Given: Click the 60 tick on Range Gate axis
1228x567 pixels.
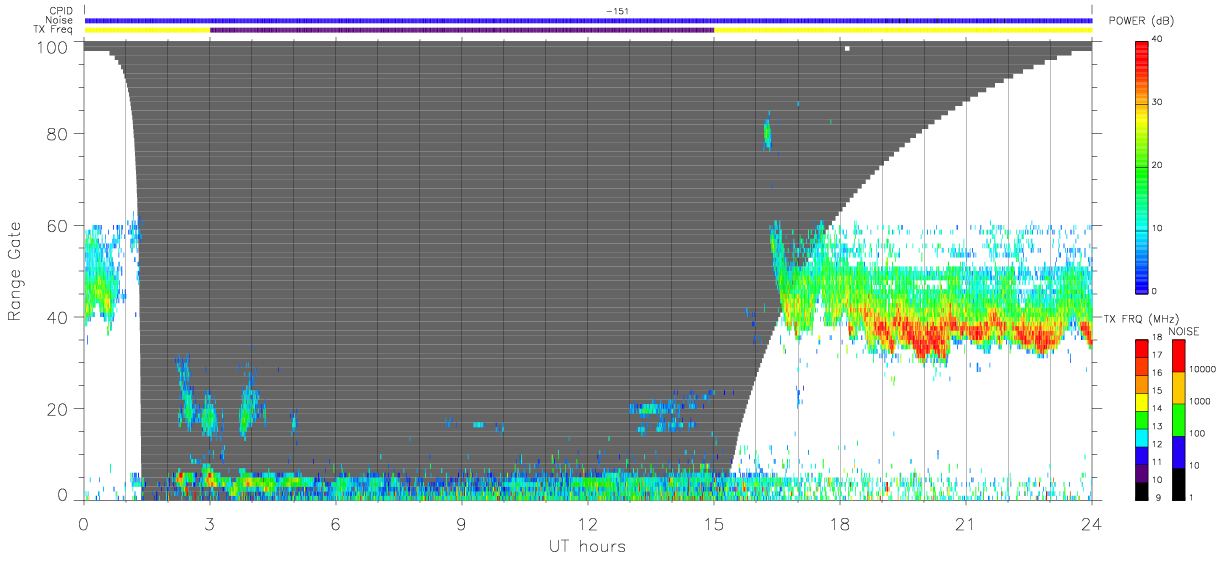Looking at the screenshot, I should (x=58, y=225).
